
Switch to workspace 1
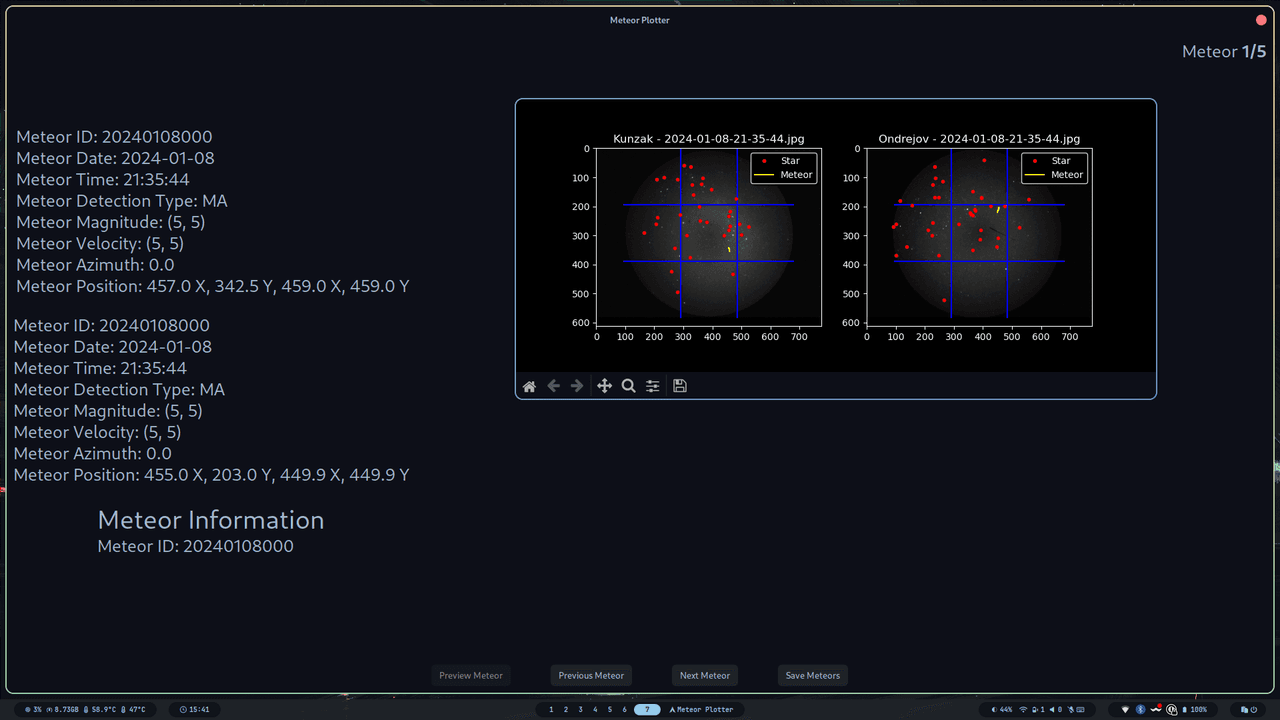click(x=551, y=709)
